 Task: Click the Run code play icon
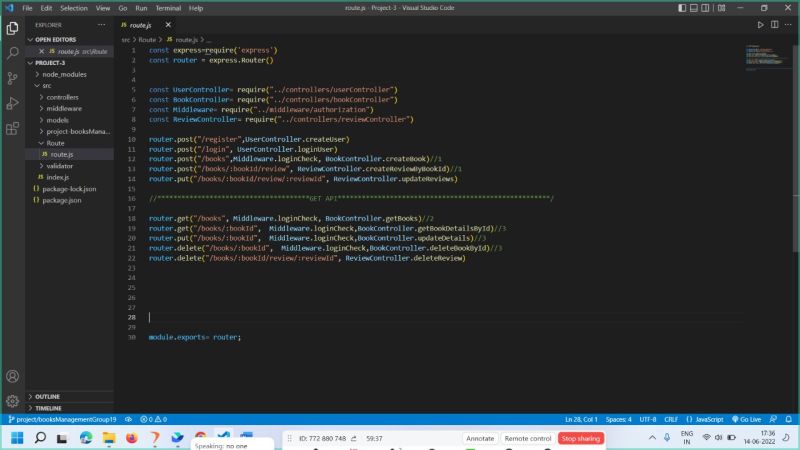[x=761, y=24]
